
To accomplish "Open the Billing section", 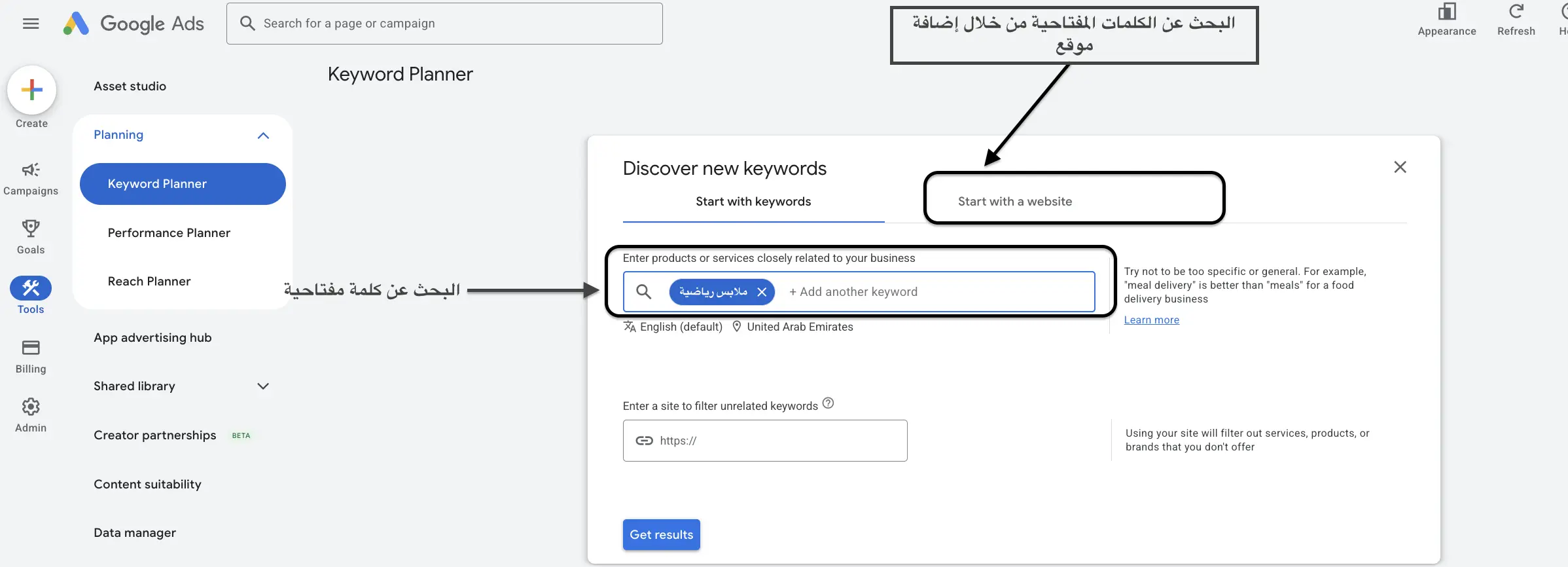I will (31, 357).
